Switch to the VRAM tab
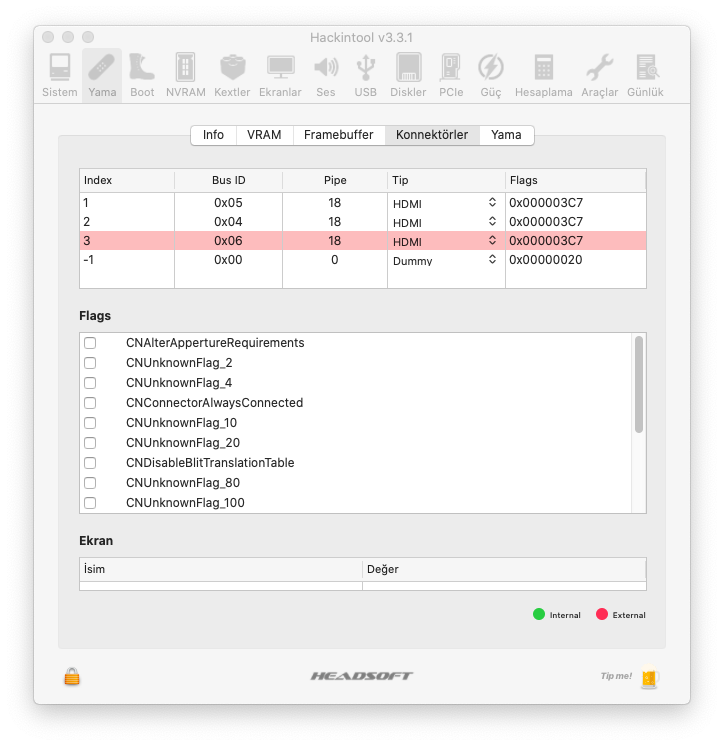 point(264,135)
